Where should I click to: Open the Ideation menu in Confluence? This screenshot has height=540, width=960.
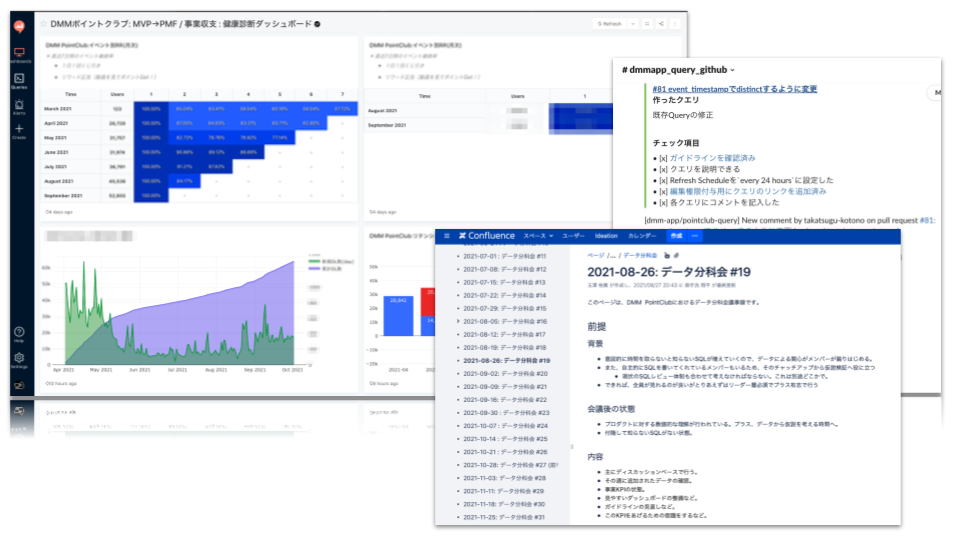(606, 236)
